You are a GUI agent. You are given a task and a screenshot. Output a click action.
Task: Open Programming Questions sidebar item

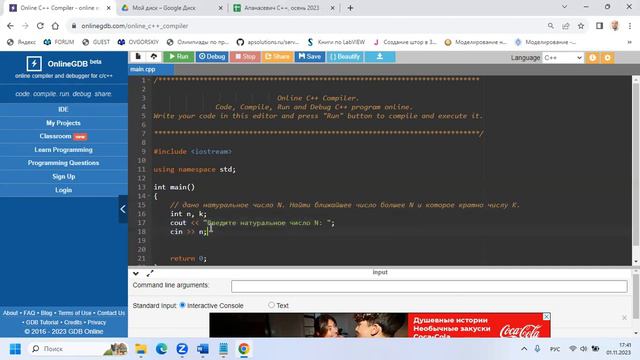click(63, 163)
